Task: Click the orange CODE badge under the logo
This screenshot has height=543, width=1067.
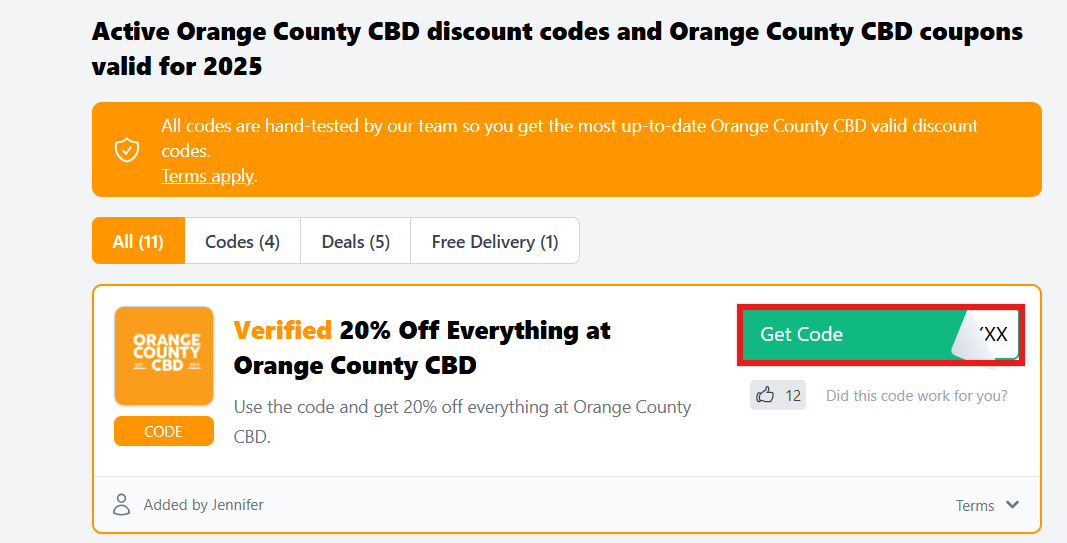Action: point(163,431)
